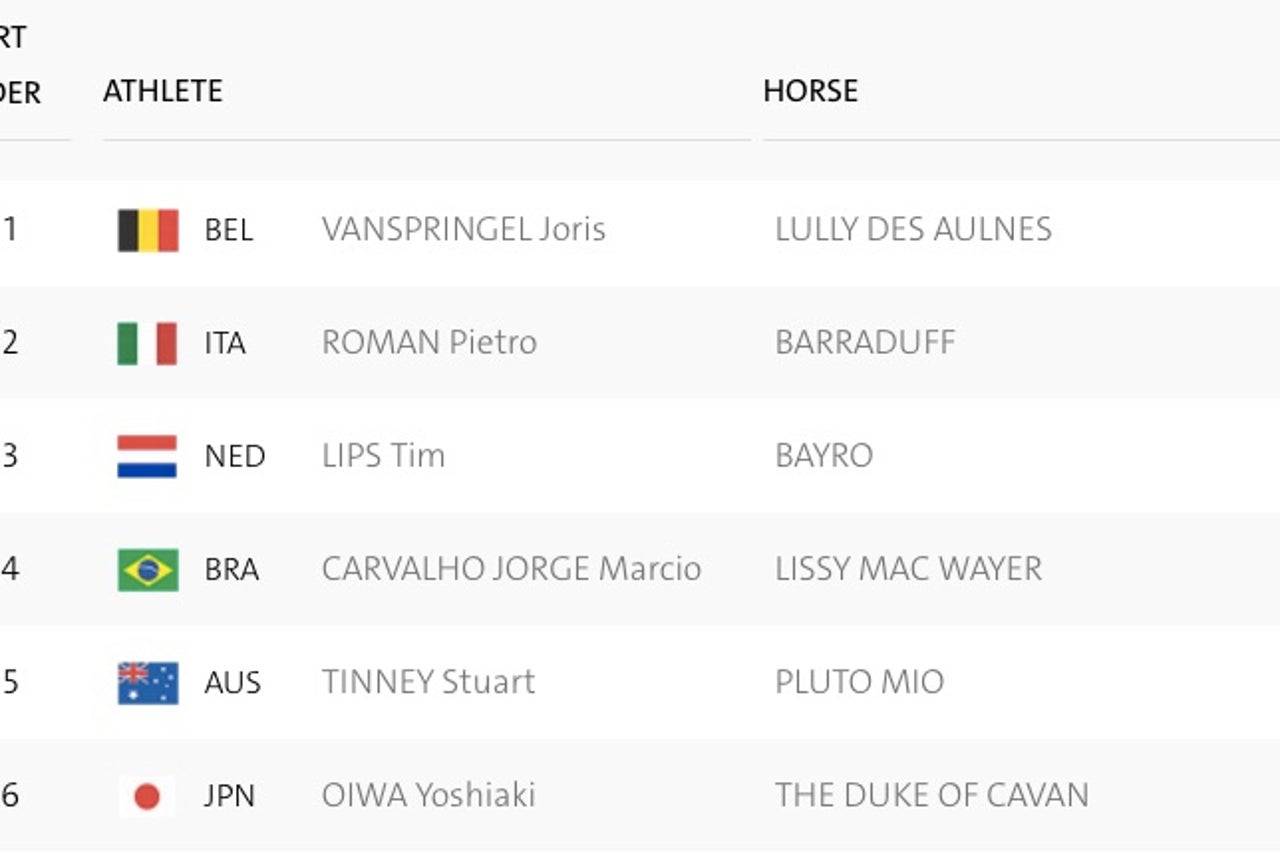The width and height of the screenshot is (1280, 854).
Task: Open athlete VANSPRINGEL Joris
Action: point(463,230)
